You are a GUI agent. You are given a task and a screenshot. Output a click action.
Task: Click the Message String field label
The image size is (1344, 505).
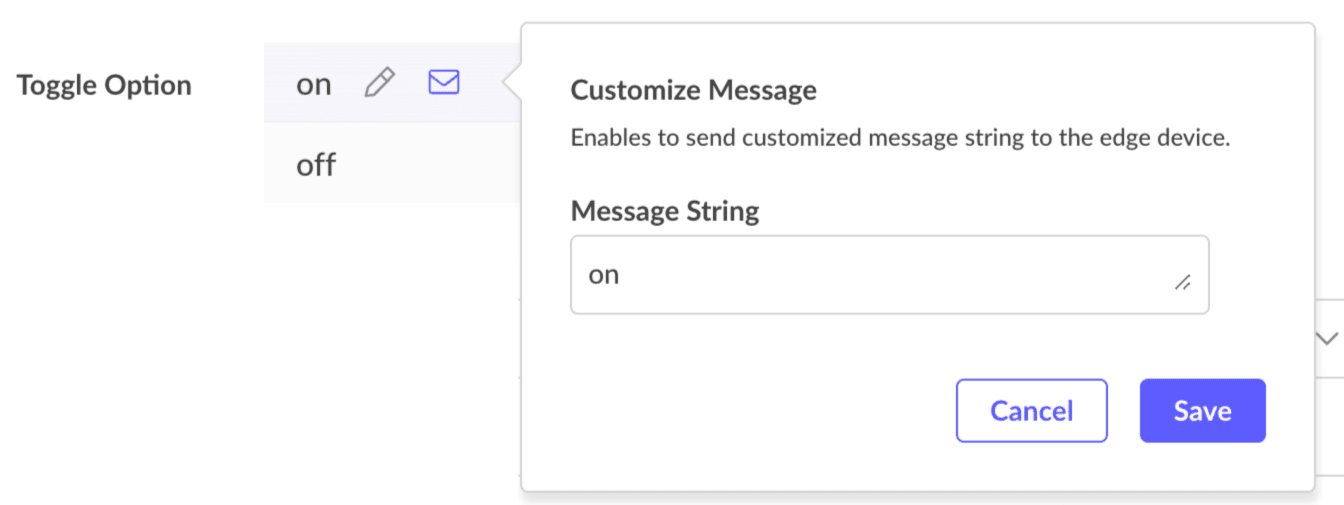[664, 211]
